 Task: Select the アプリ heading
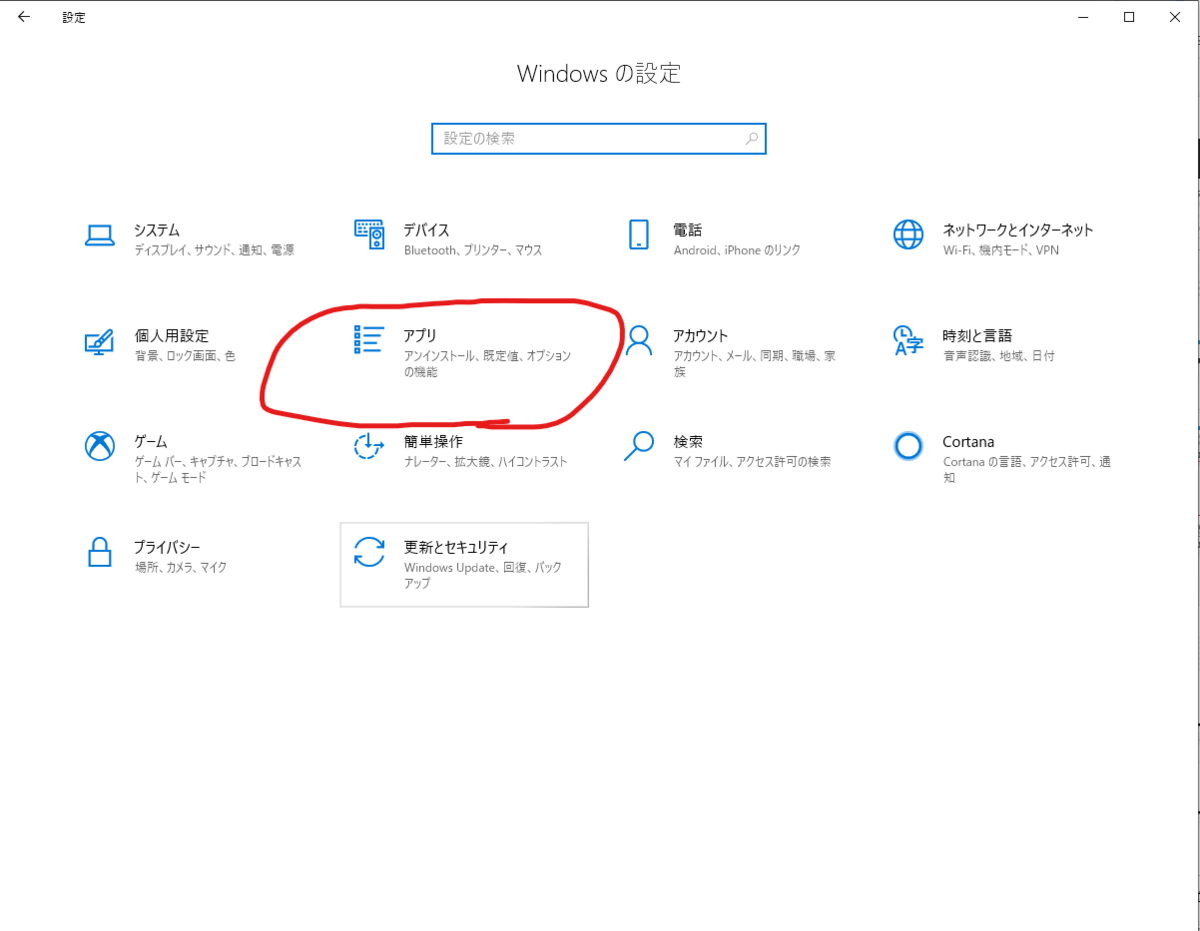pos(420,335)
